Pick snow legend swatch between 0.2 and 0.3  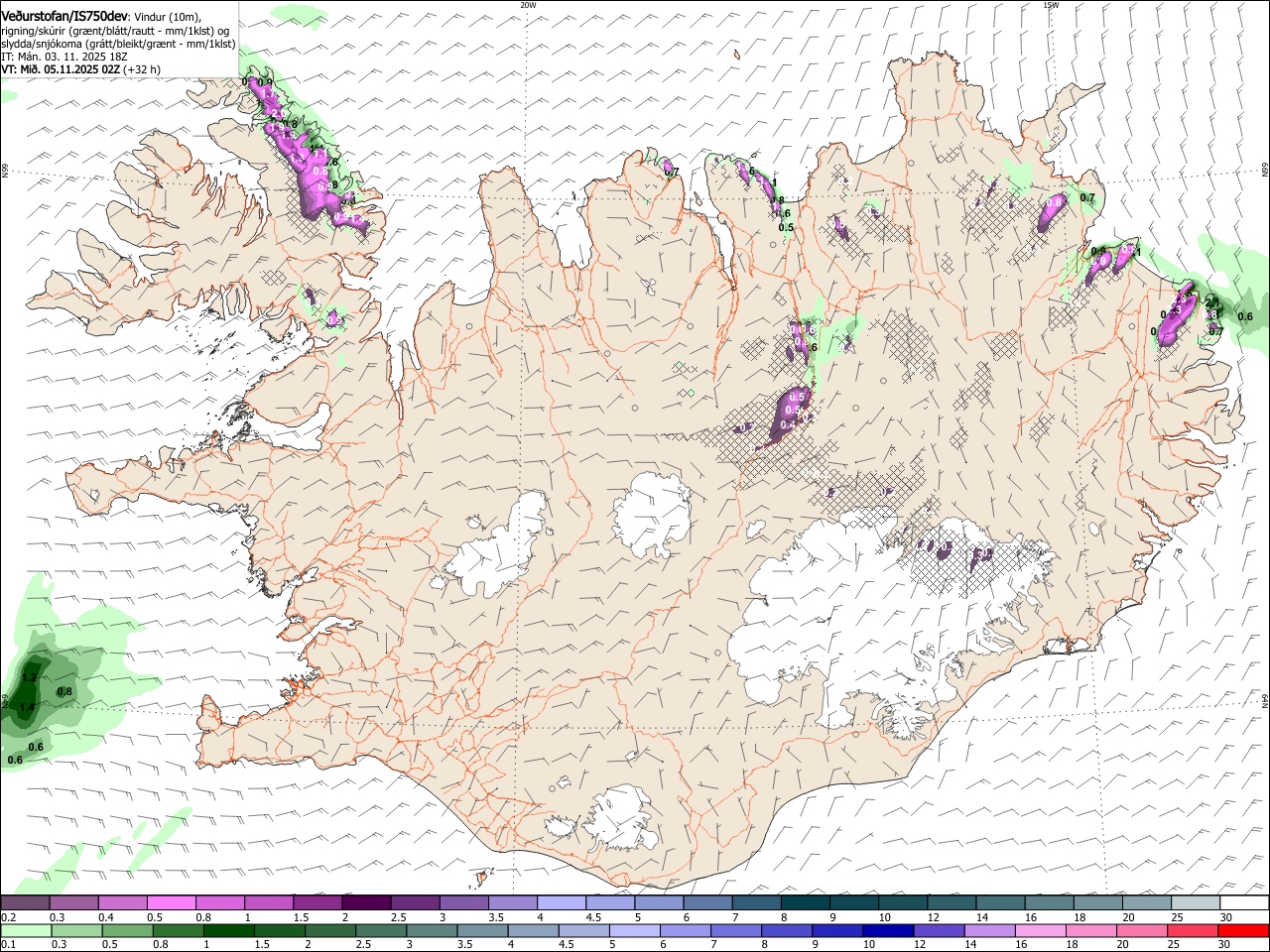[25, 902]
